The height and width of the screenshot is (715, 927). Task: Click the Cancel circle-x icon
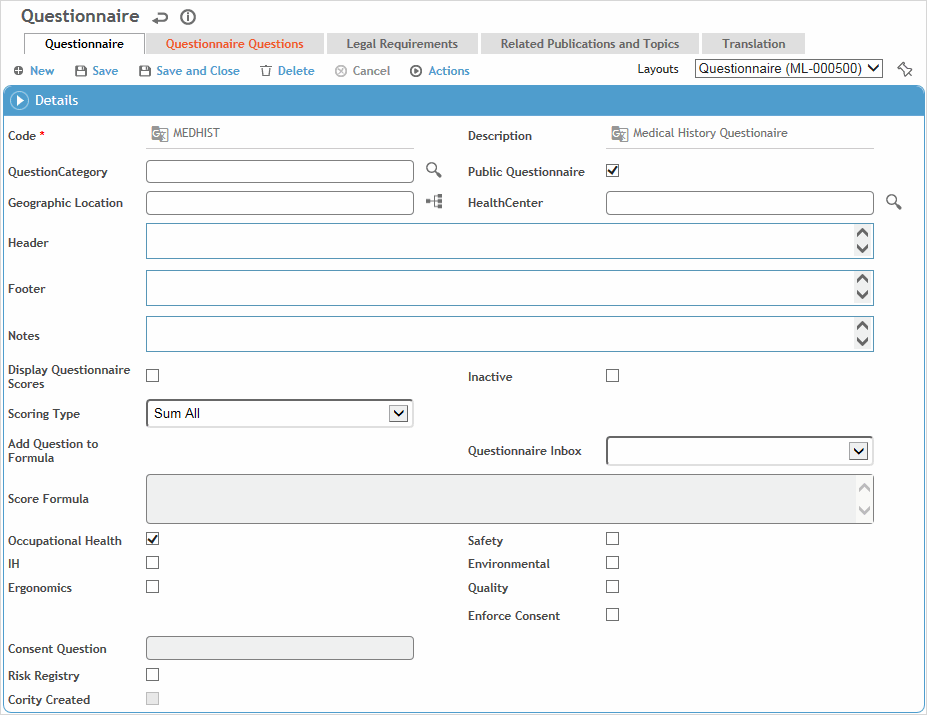(x=341, y=71)
